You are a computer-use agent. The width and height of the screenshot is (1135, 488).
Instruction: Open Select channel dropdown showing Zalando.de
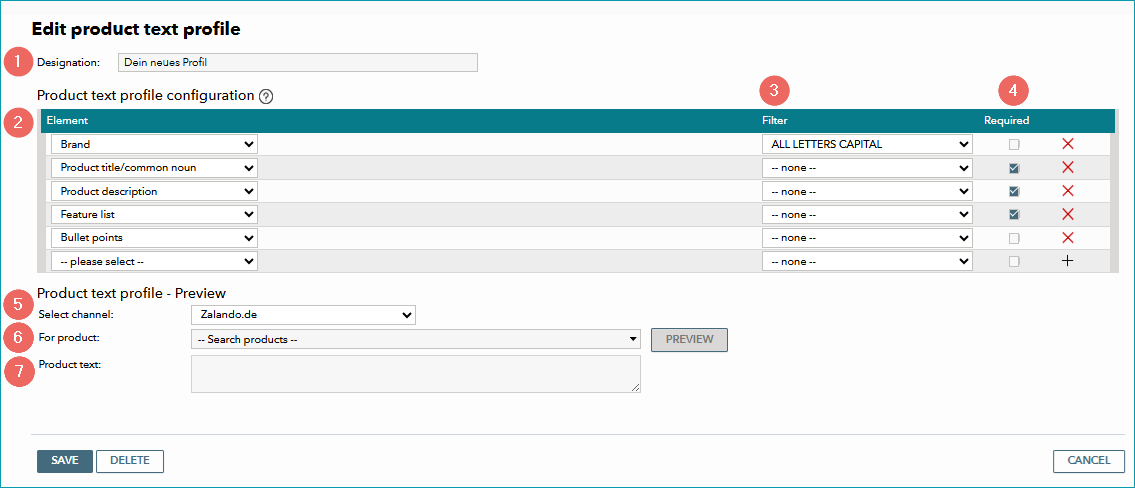pos(303,315)
